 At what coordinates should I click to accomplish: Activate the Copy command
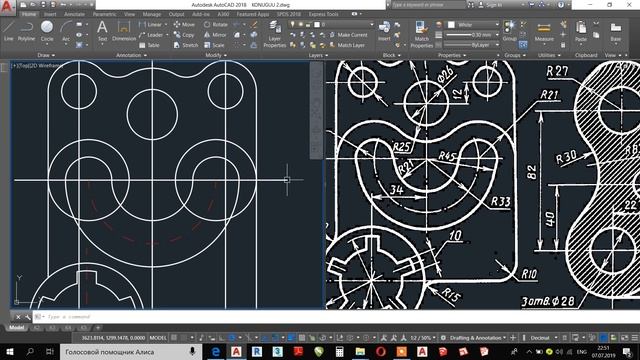pyautogui.click(x=184, y=35)
